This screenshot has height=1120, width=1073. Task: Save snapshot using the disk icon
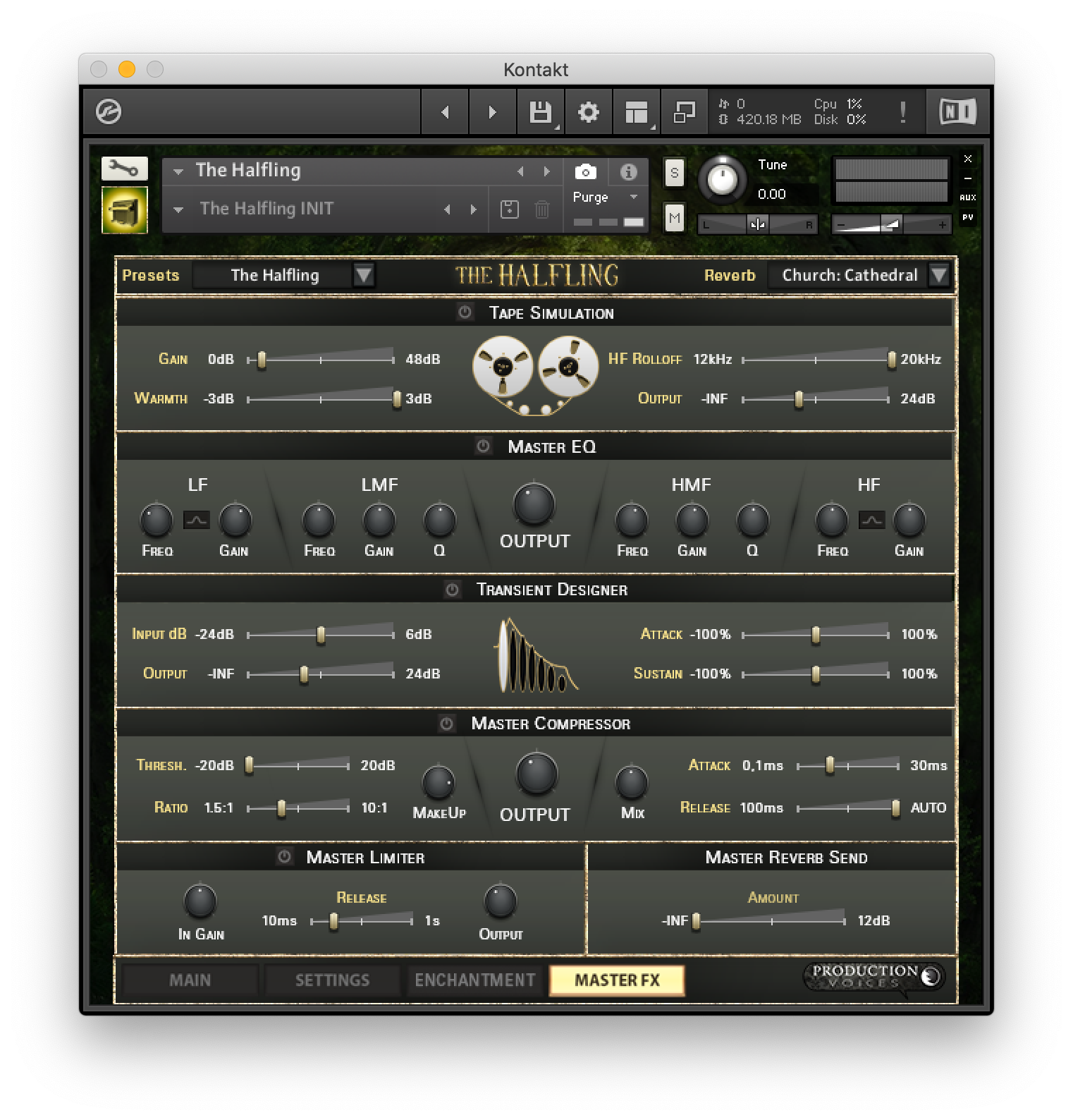510,209
